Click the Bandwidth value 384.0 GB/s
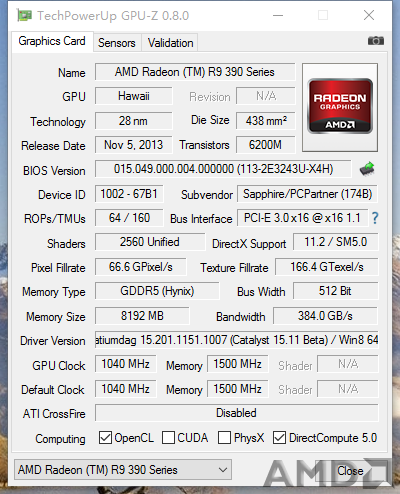 (x=325, y=316)
